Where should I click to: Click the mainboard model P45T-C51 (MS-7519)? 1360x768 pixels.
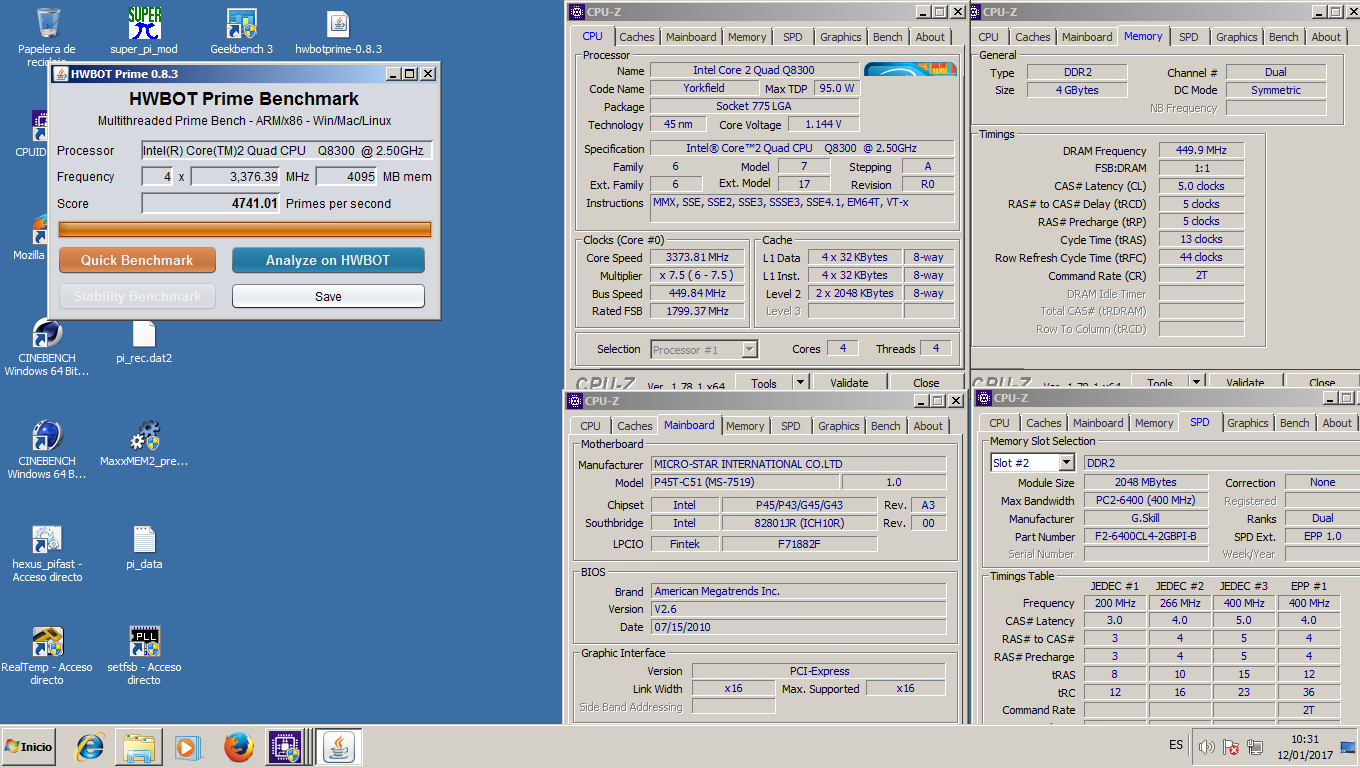pyautogui.click(x=745, y=482)
